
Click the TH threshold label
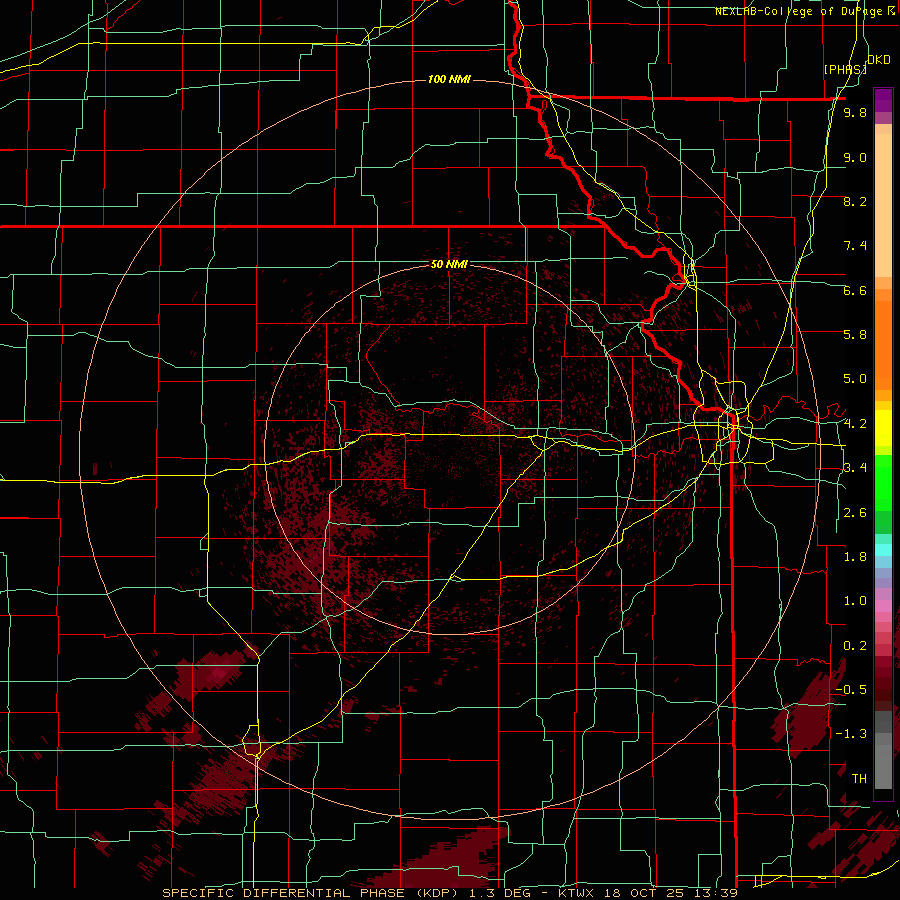click(859, 779)
